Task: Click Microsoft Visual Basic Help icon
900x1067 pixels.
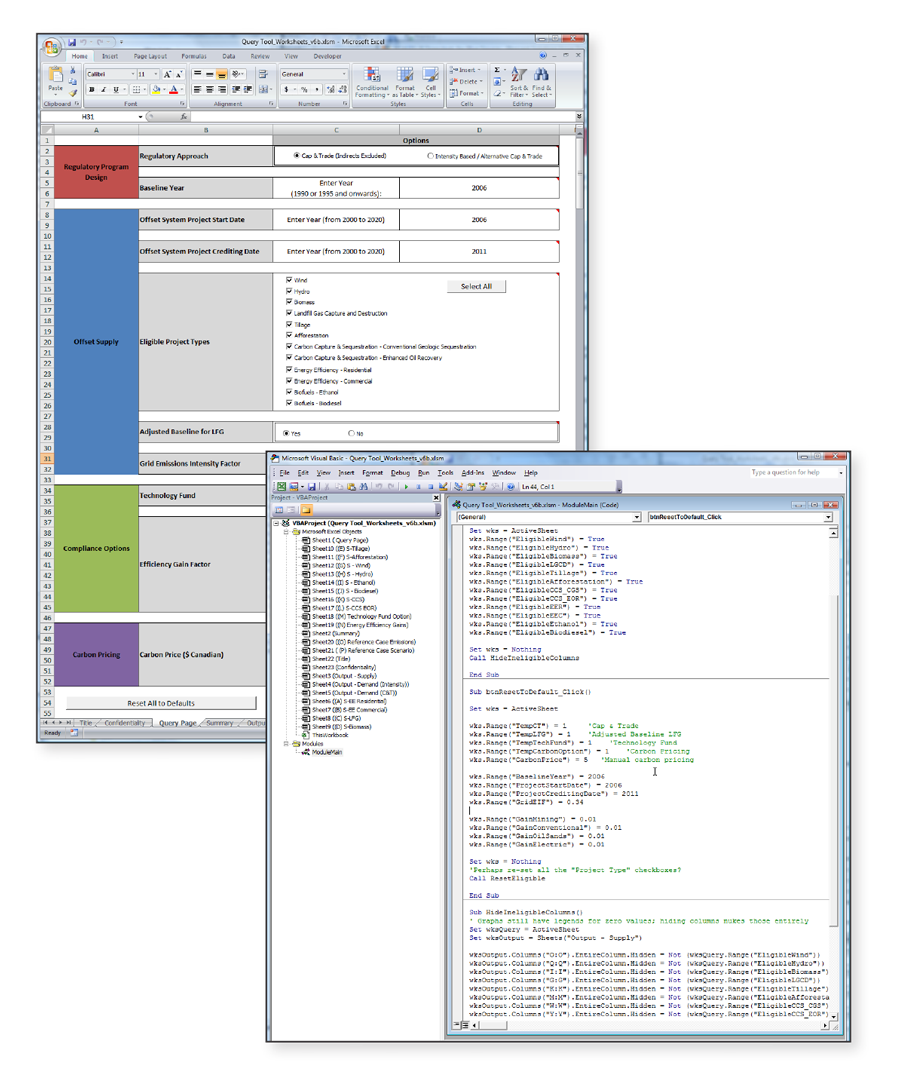Action: coord(510,487)
